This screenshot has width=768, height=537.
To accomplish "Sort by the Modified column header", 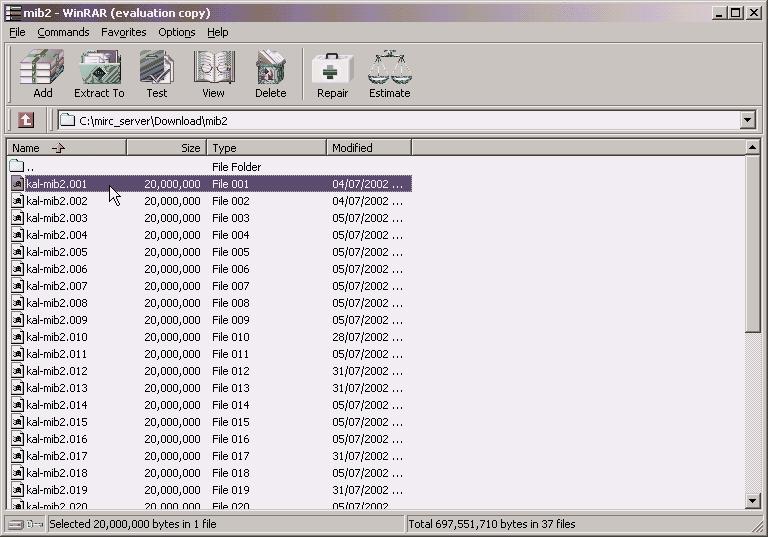I will coord(369,147).
